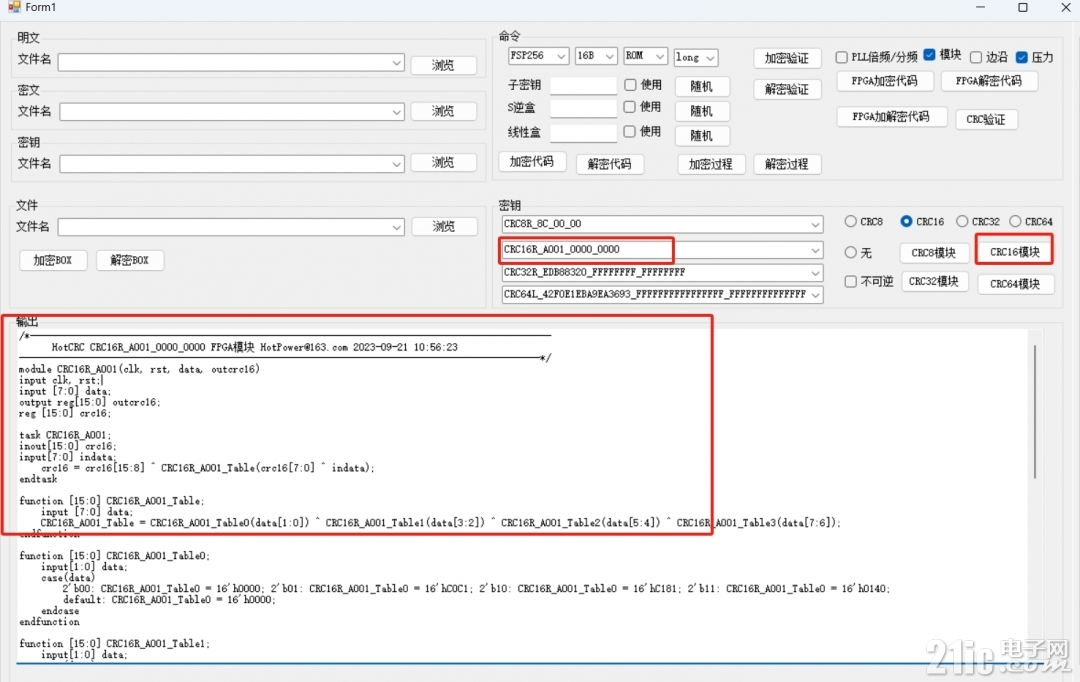Focus the S逆盒 input field
1080x682 pixels.
(583, 108)
